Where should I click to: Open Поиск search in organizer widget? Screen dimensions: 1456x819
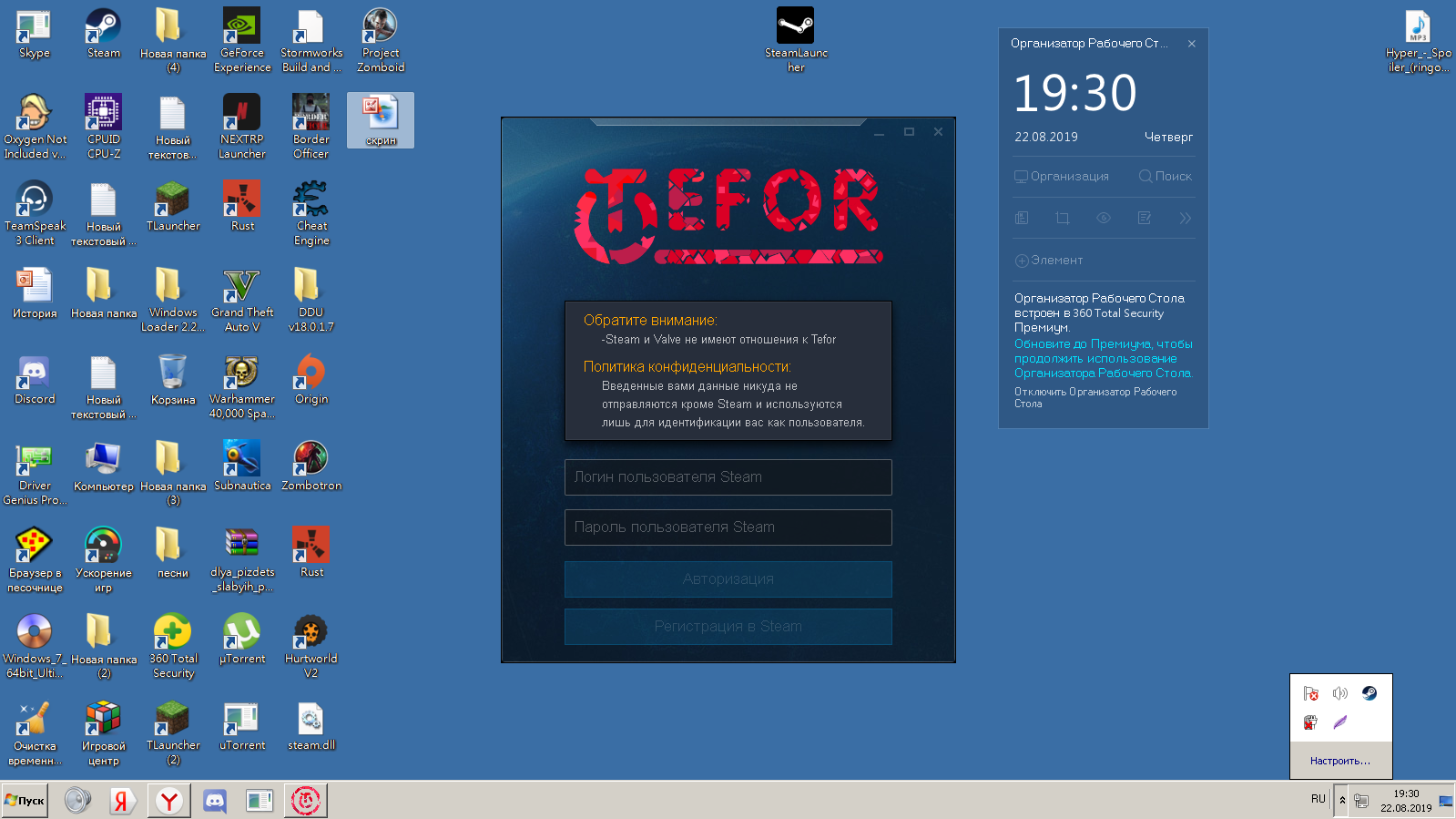click(1165, 176)
